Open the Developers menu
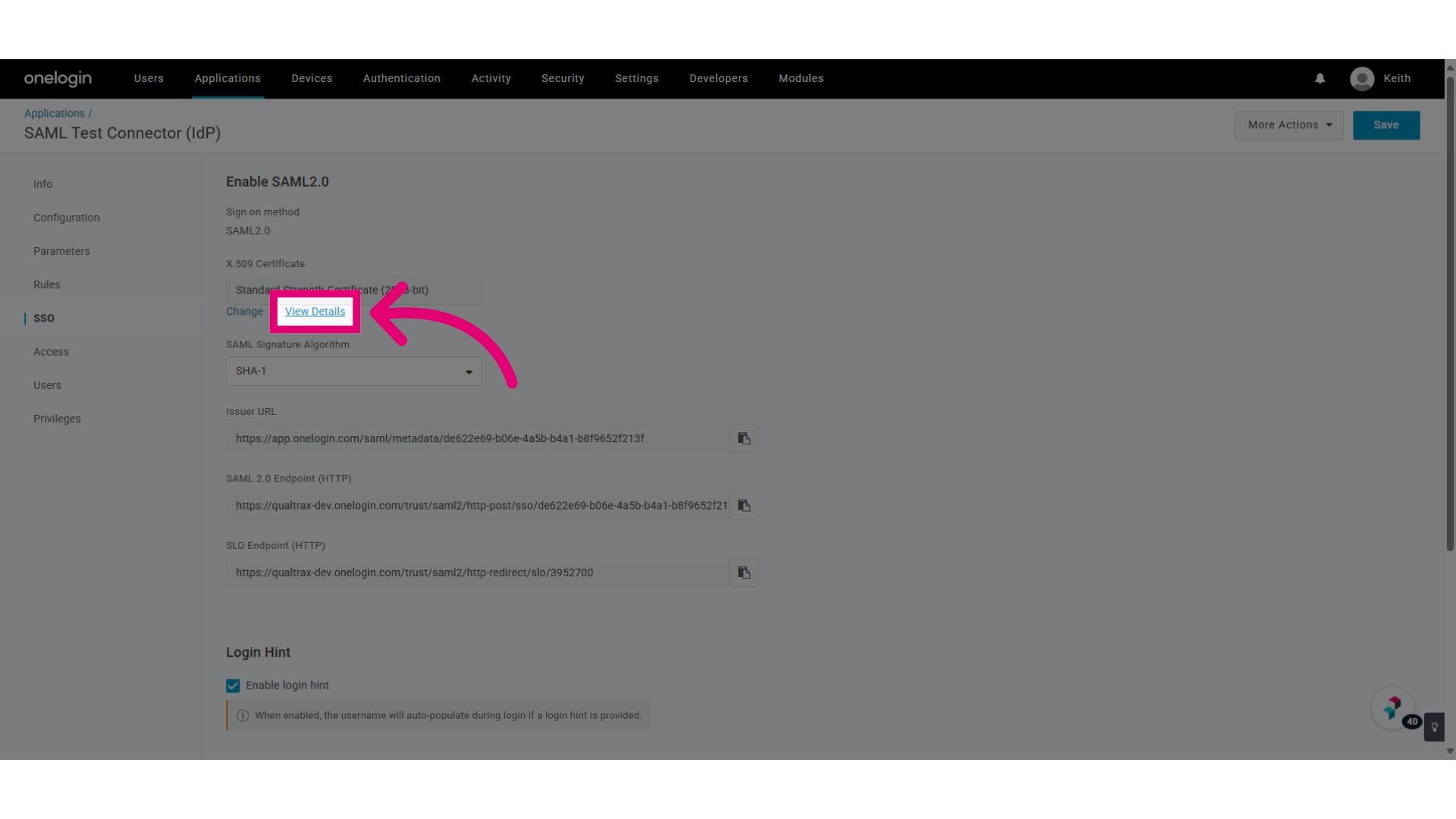Image resolution: width=1456 pixels, height=819 pixels. (719, 78)
